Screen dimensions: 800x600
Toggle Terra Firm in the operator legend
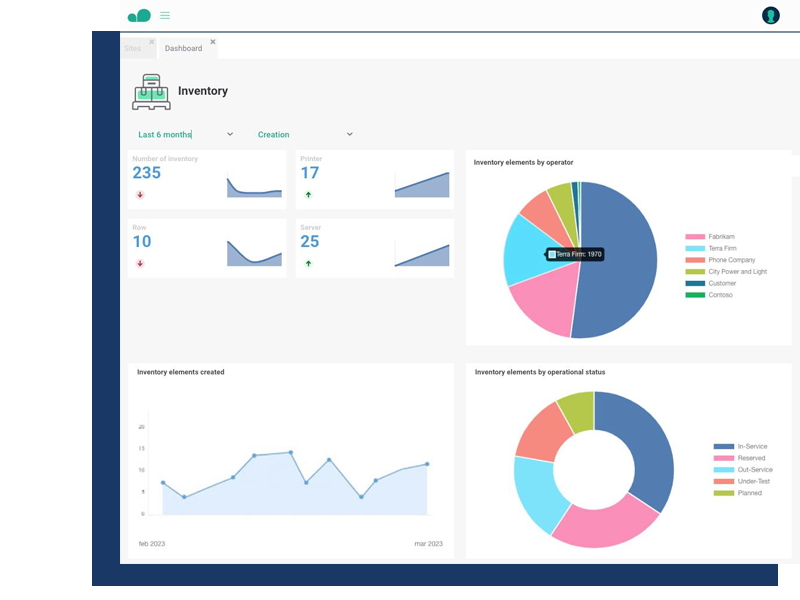click(x=722, y=248)
